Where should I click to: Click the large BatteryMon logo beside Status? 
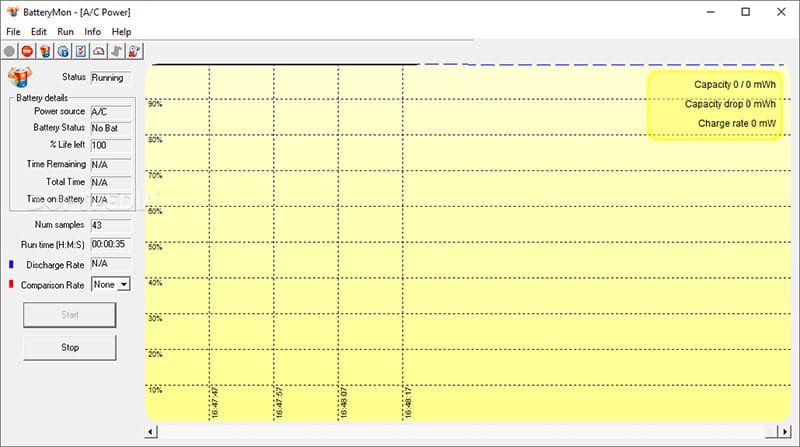[x=21, y=79]
